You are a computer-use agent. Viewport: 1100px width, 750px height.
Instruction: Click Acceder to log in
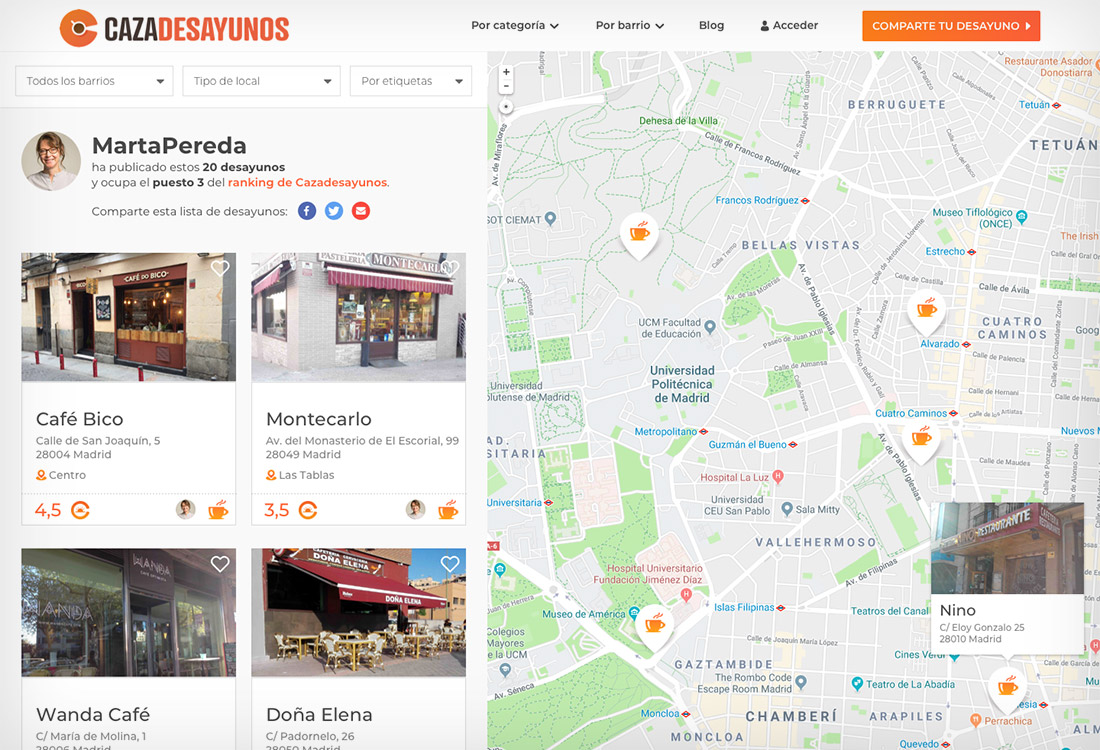coord(789,25)
